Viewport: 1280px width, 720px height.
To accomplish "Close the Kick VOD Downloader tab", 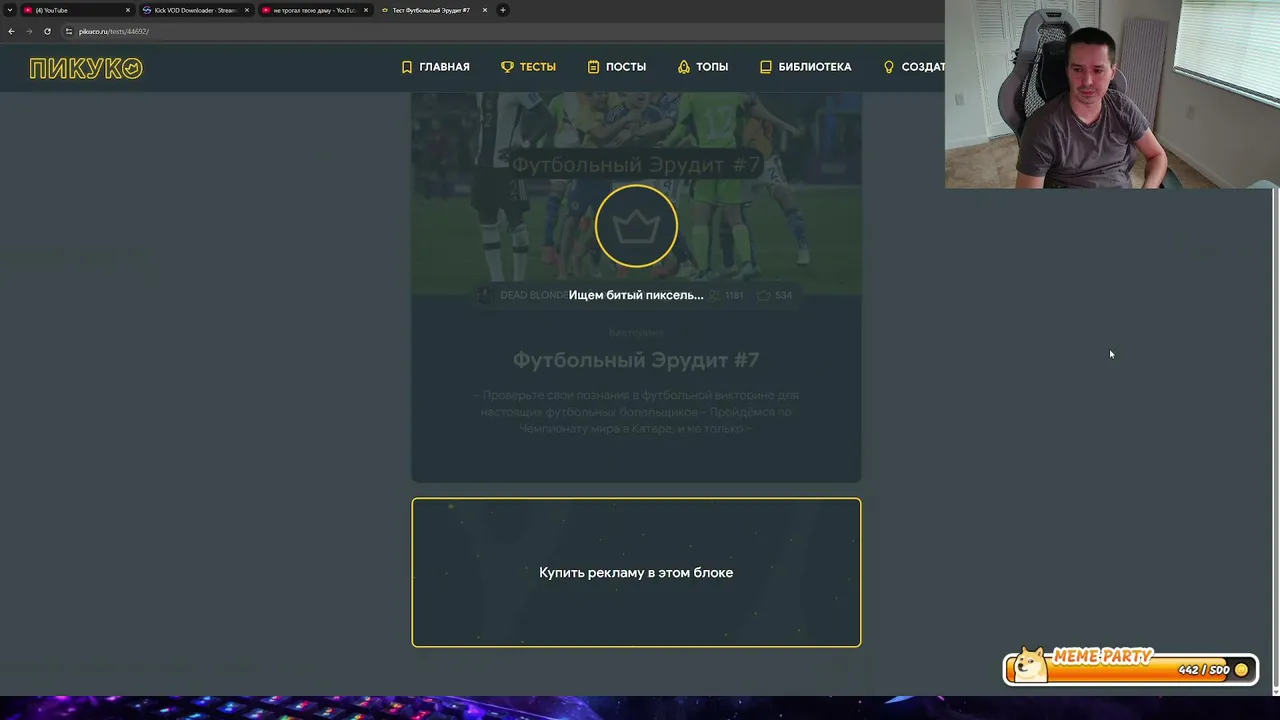I will click(247, 10).
